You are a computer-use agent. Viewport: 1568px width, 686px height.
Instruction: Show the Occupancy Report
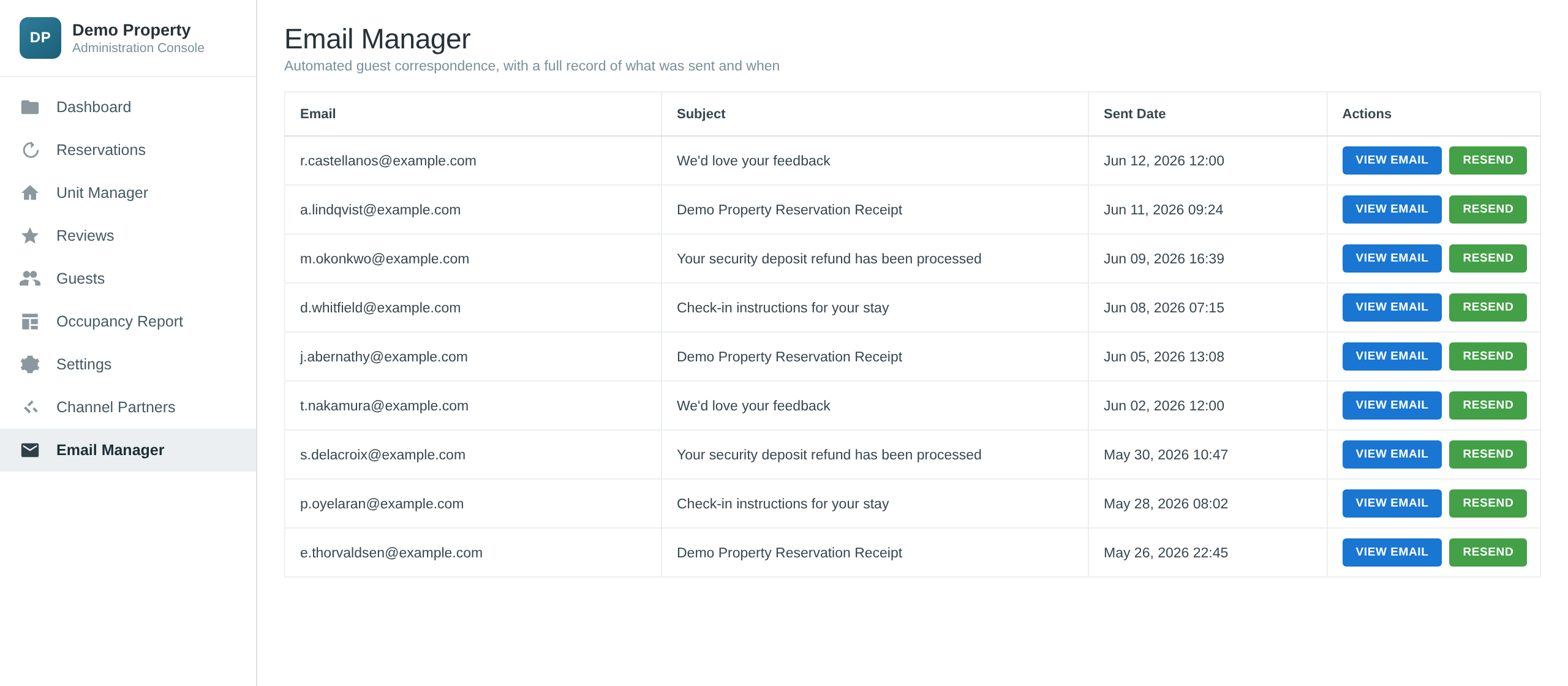click(x=128, y=322)
